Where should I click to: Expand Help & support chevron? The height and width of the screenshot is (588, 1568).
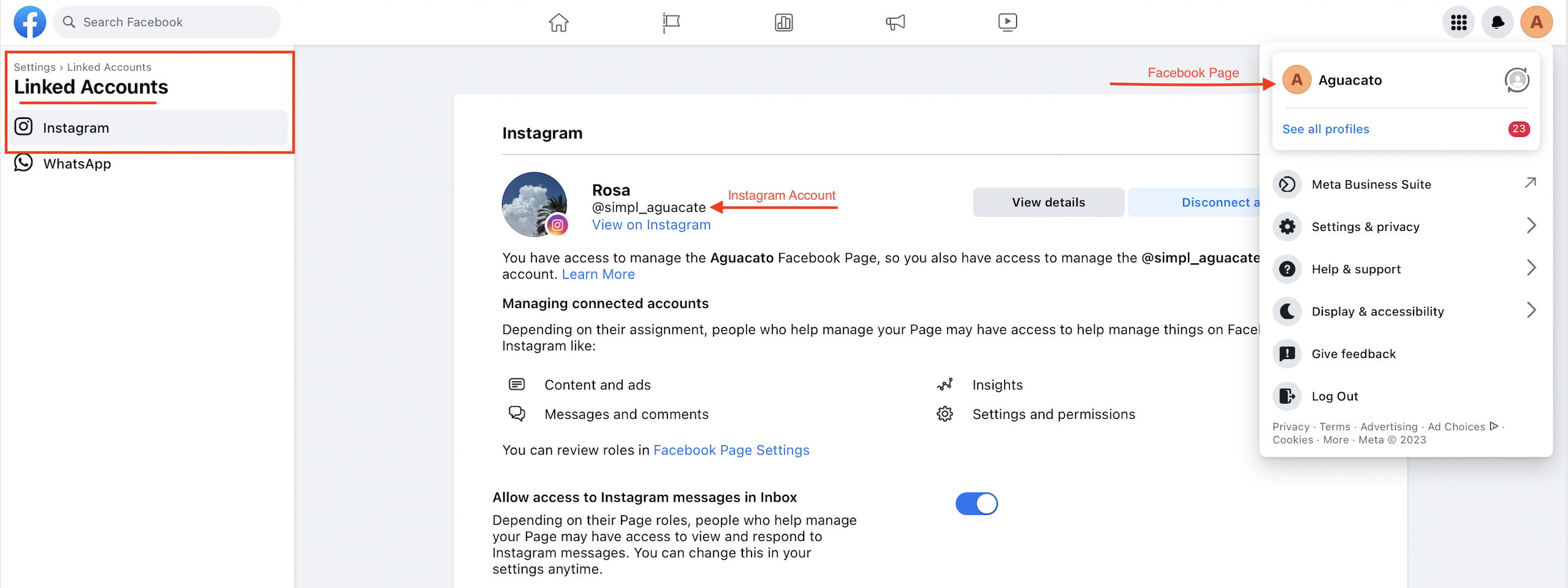click(x=1531, y=268)
